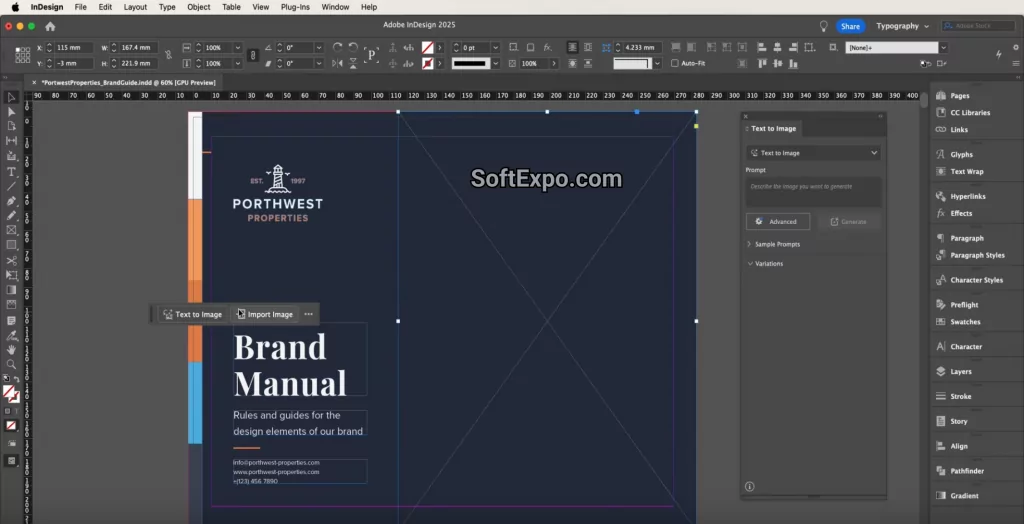This screenshot has width=1024, height=524.
Task: Click the rotate 90° clockwise icon
Action: [x=337, y=48]
